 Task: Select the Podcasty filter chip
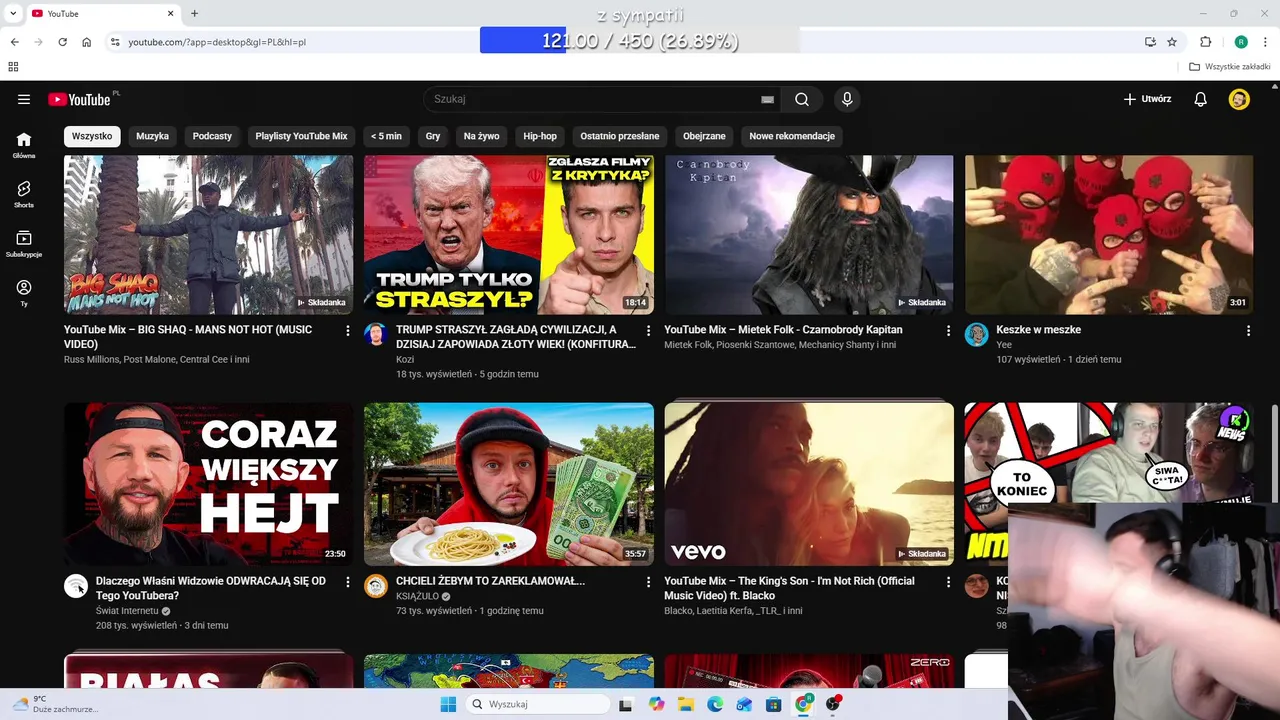pos(212,136)
